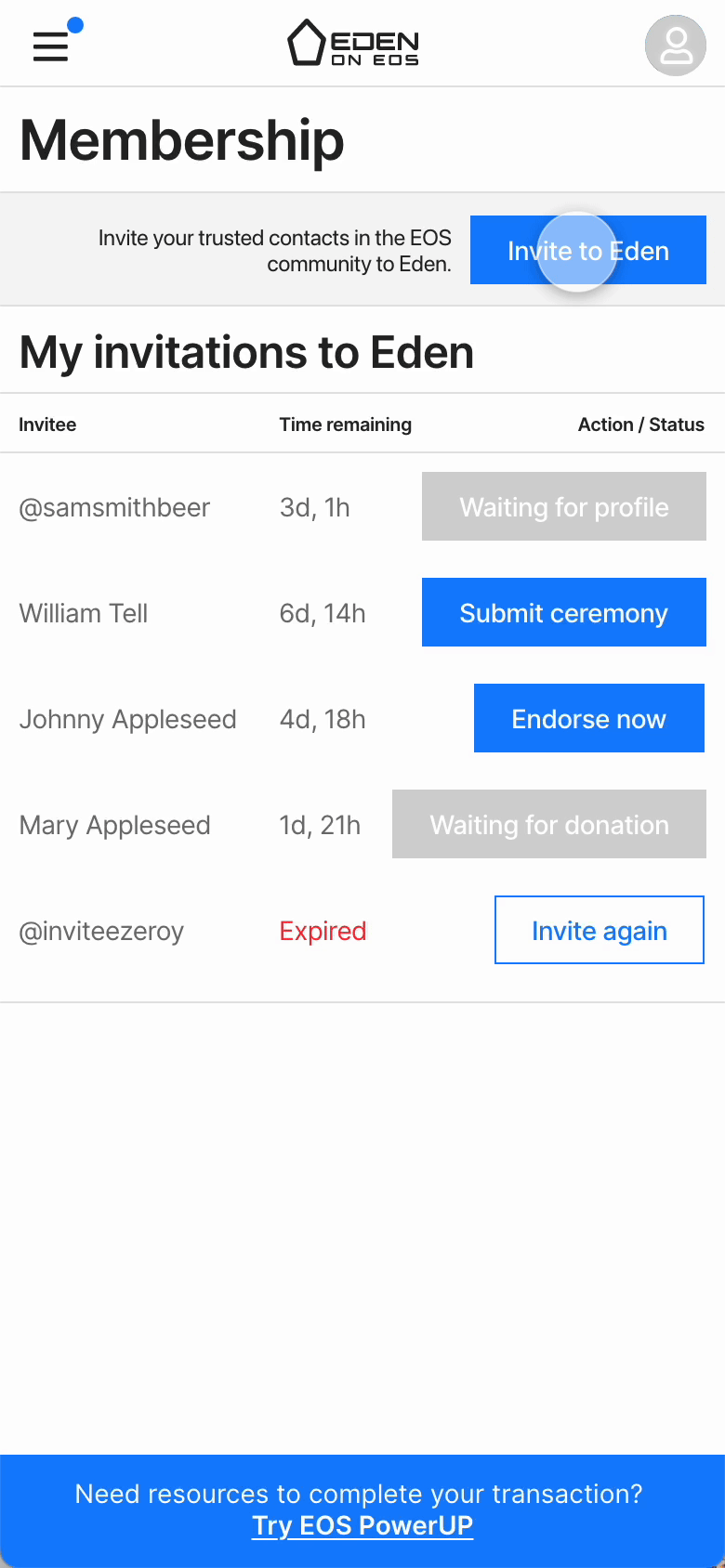Click the Johnny Appleseed invitee name
Viewport: 725px width, 1568px height.
(x=128, y=719)
